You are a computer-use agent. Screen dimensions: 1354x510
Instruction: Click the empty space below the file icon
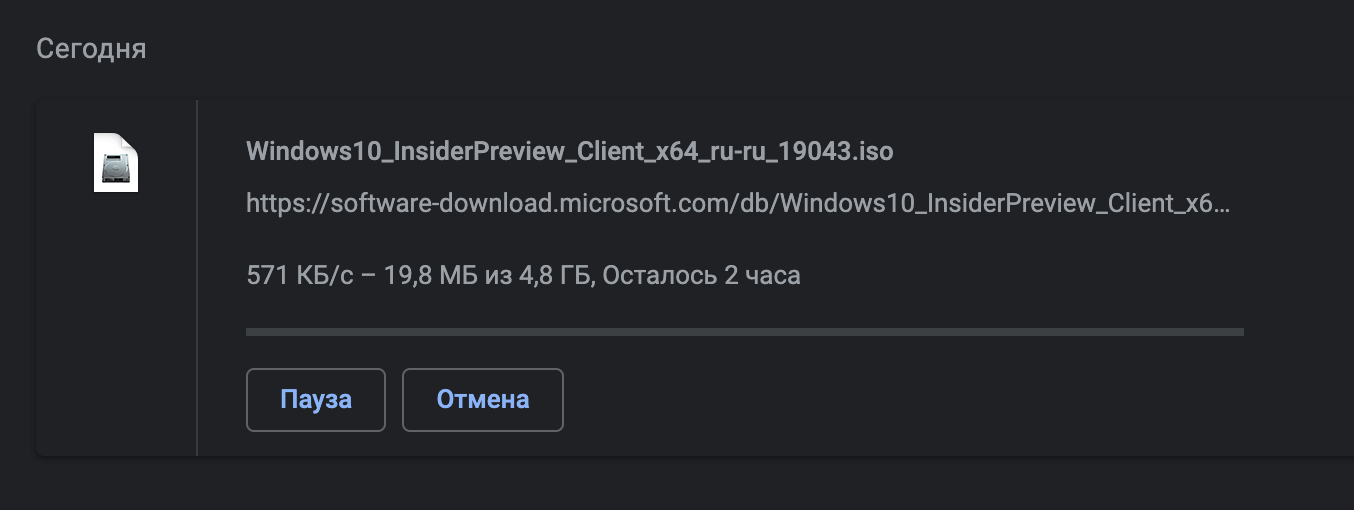116,320
